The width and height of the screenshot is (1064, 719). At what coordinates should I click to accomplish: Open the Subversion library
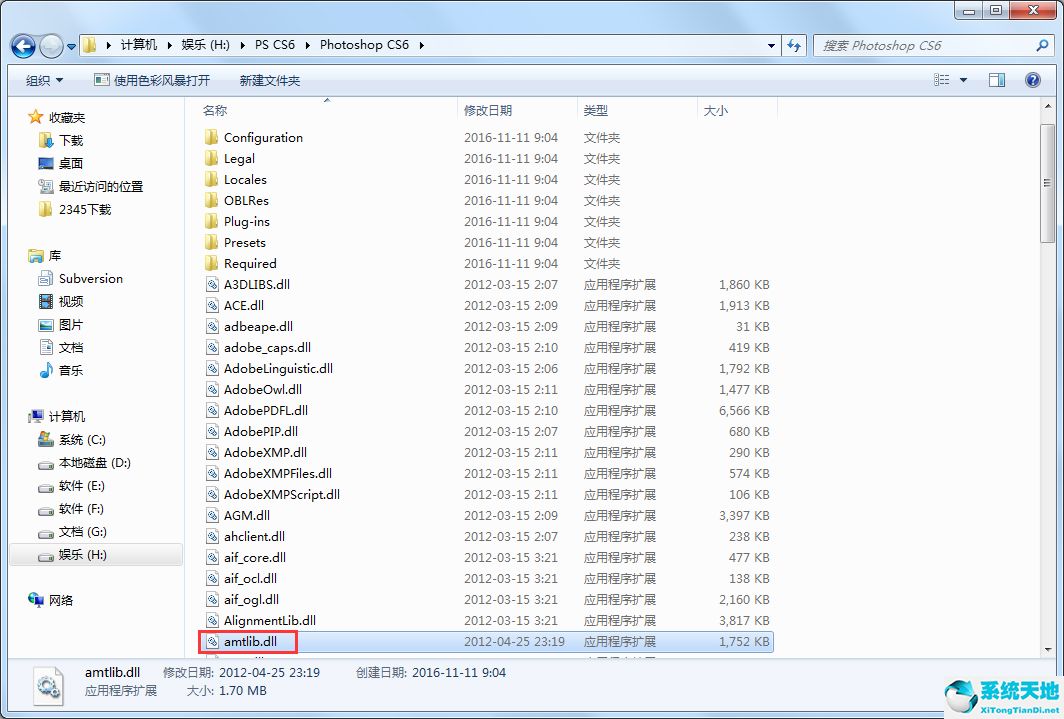91,279
